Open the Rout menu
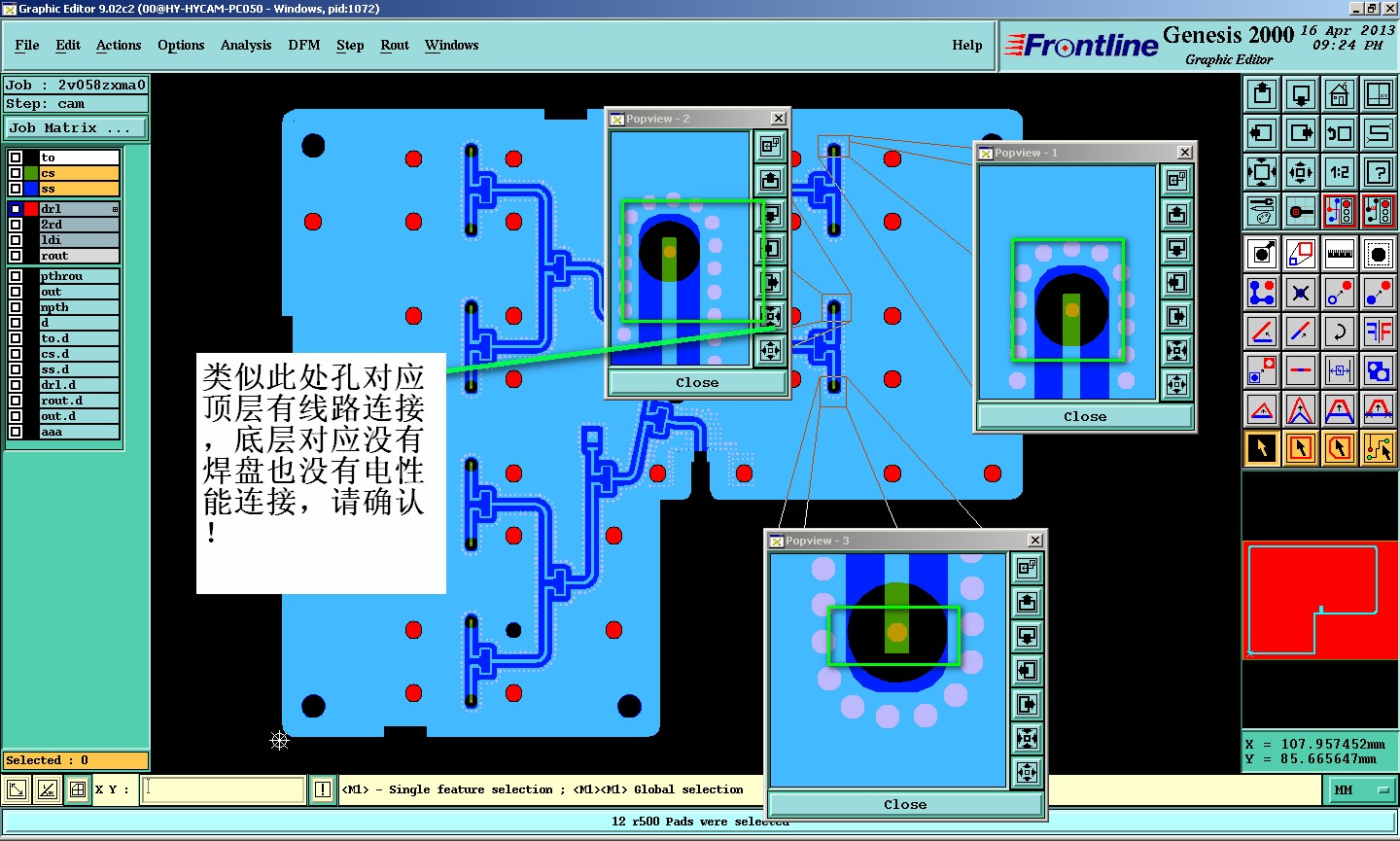The height and width of the screenshot is (841, 1400). [395, 46]
